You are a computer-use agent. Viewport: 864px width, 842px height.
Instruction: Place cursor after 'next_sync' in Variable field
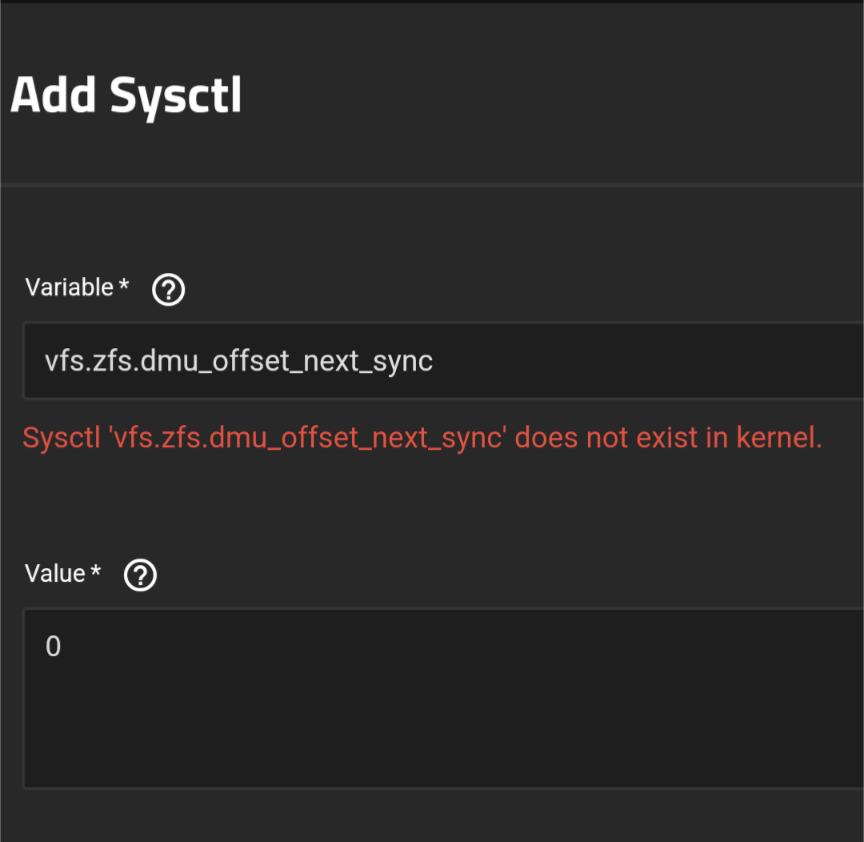pyautogui.click(x=434, y=361)
